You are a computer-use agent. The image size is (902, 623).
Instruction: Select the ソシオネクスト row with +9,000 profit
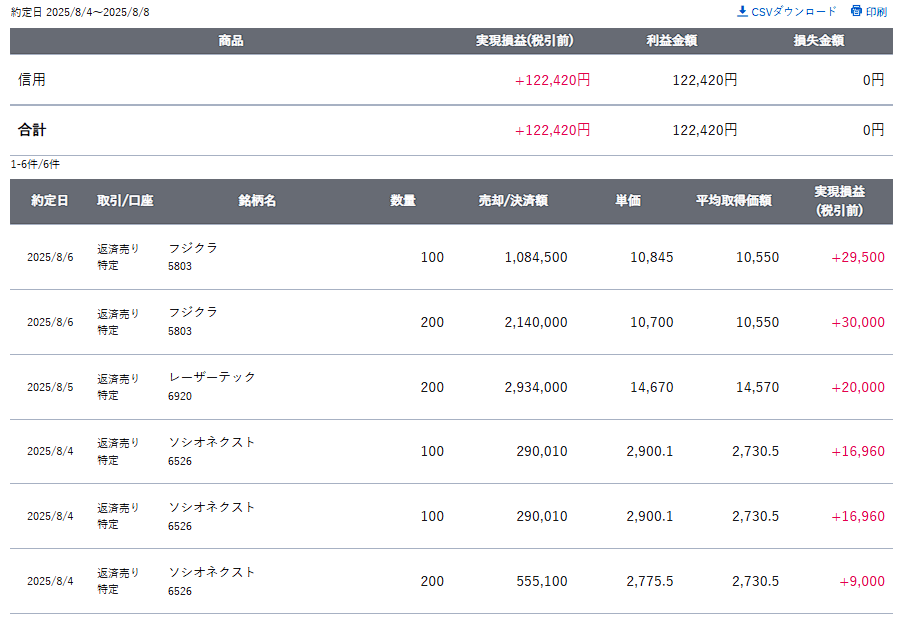click(x=212, y=572)
